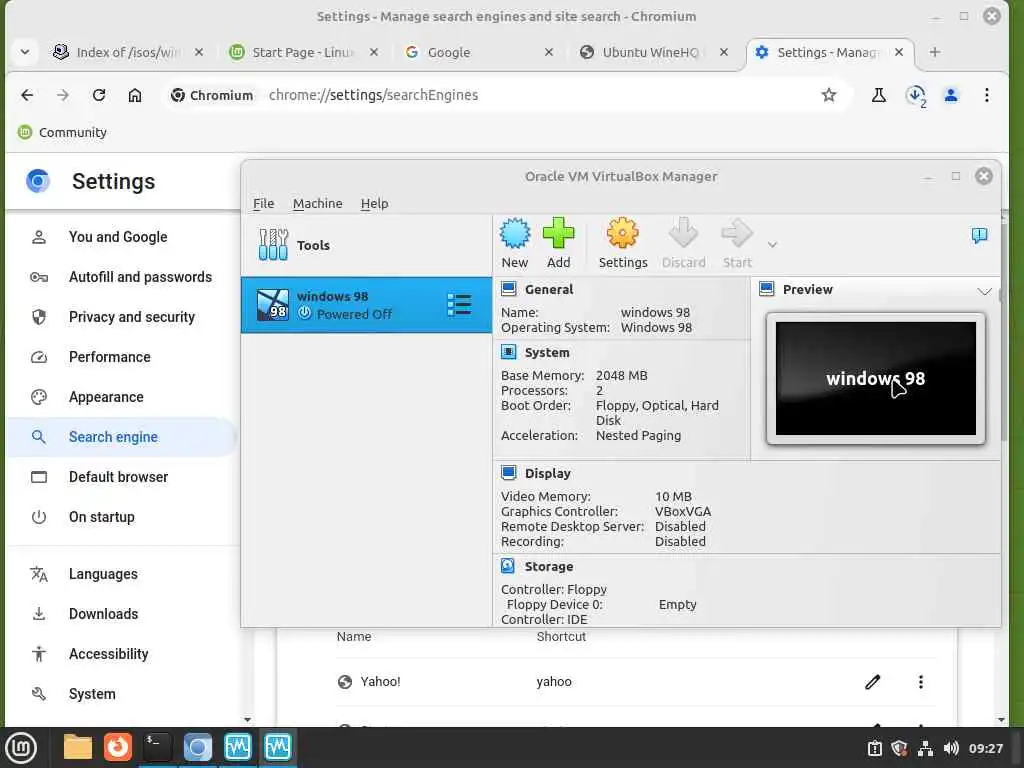Open the windows 98 machine menu icon

459,305
